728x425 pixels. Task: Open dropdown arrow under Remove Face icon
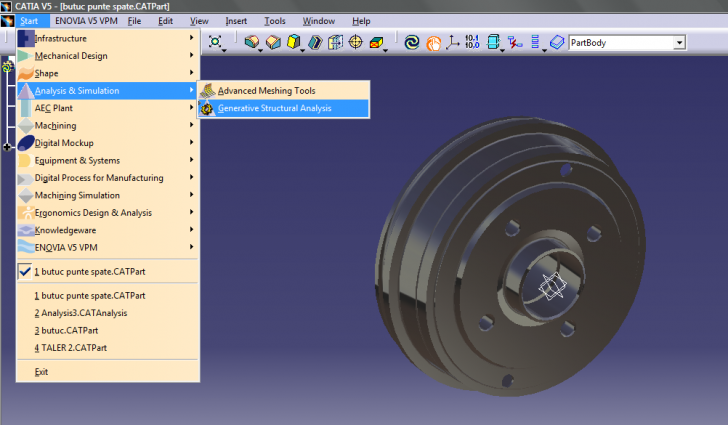[385, 50]
